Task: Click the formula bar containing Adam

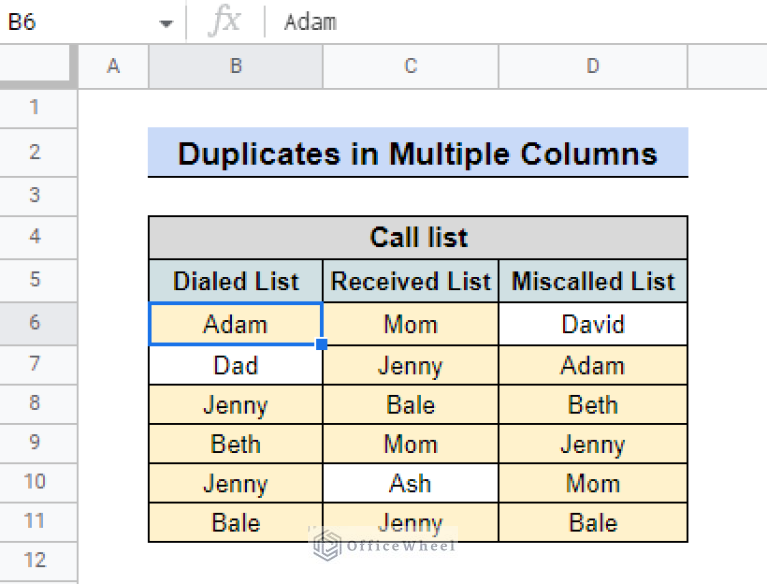Action: coord(500,22)
